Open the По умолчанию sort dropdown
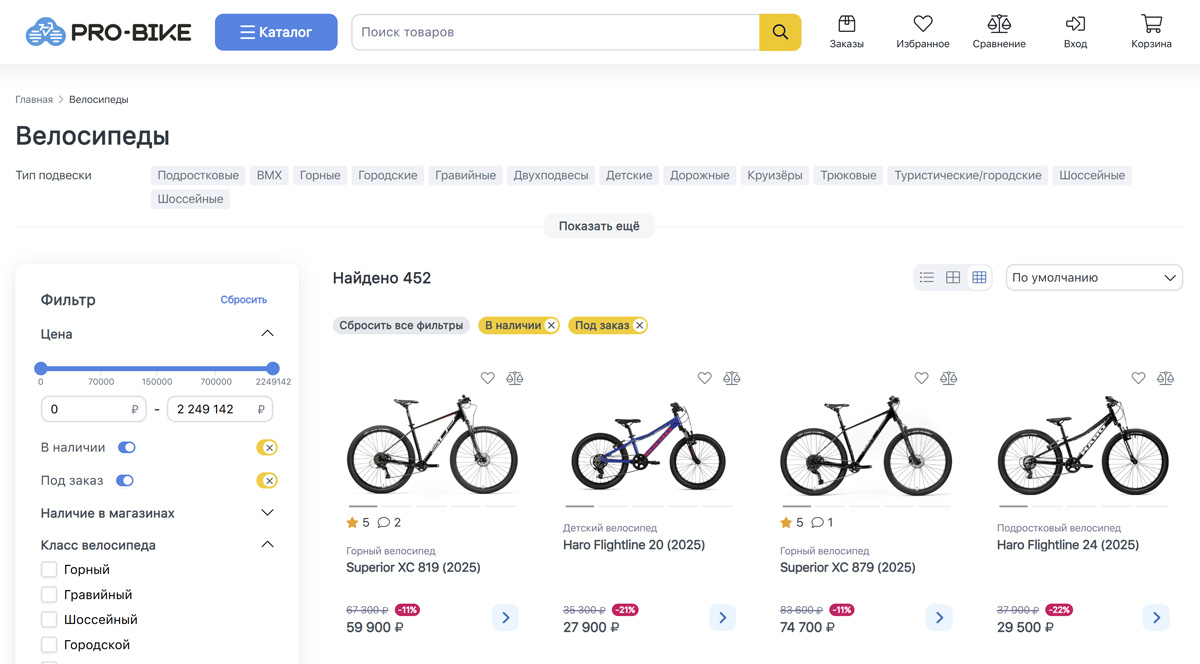This screenshot has height=664, width=1200. coord(1094,278)
